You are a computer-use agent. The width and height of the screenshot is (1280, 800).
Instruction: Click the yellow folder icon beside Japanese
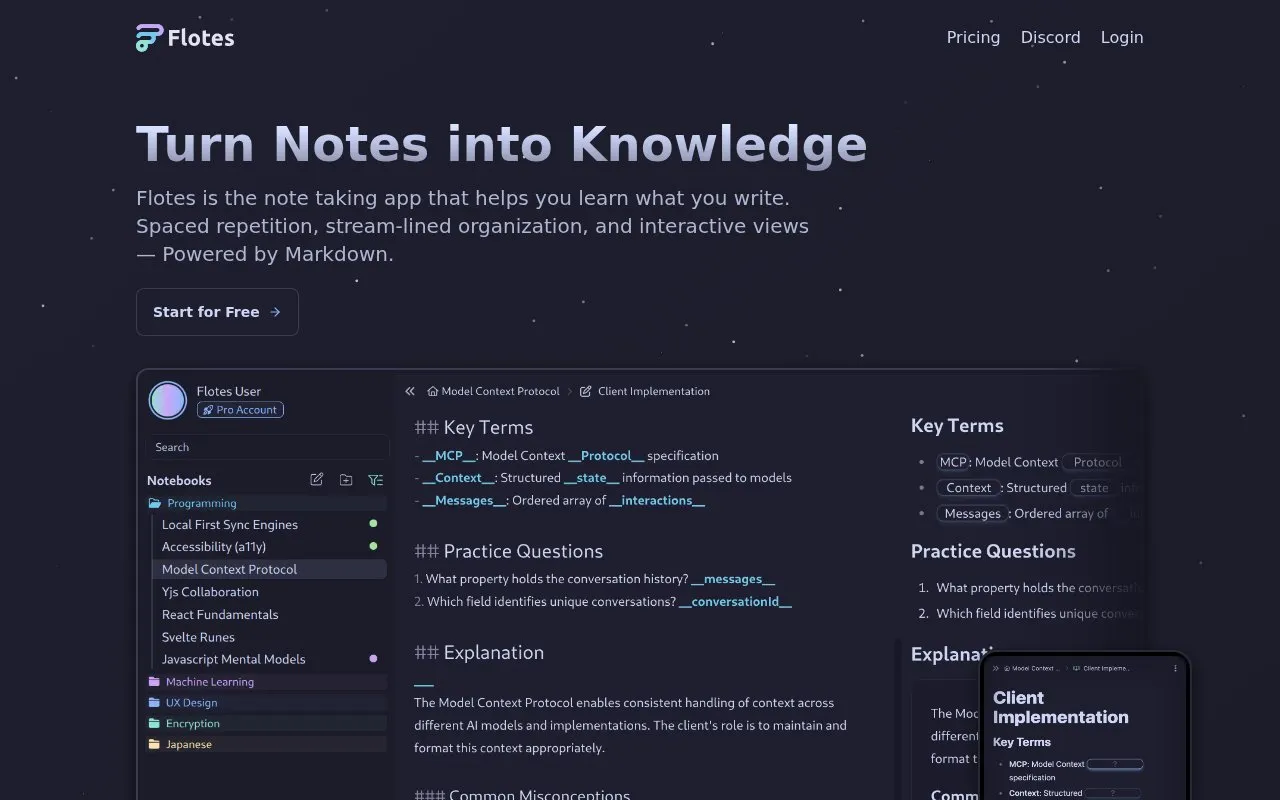tap(154, 744)
